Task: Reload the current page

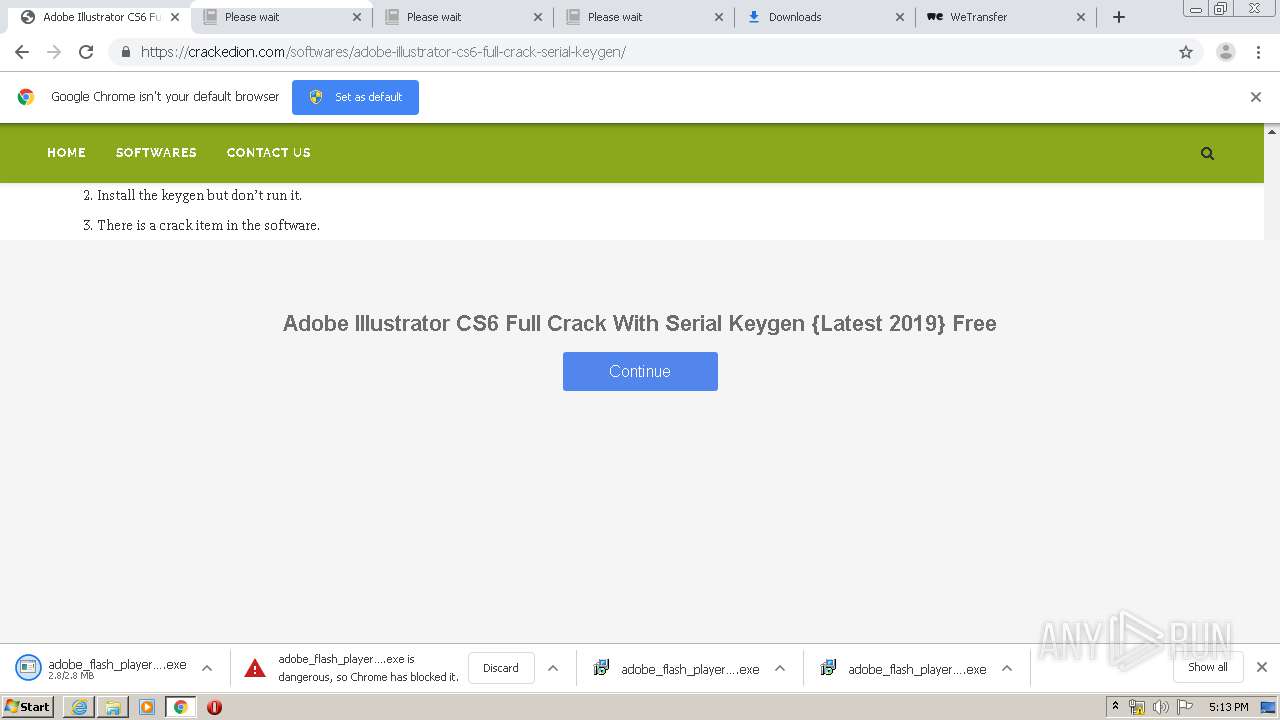Action: (86, 52)
